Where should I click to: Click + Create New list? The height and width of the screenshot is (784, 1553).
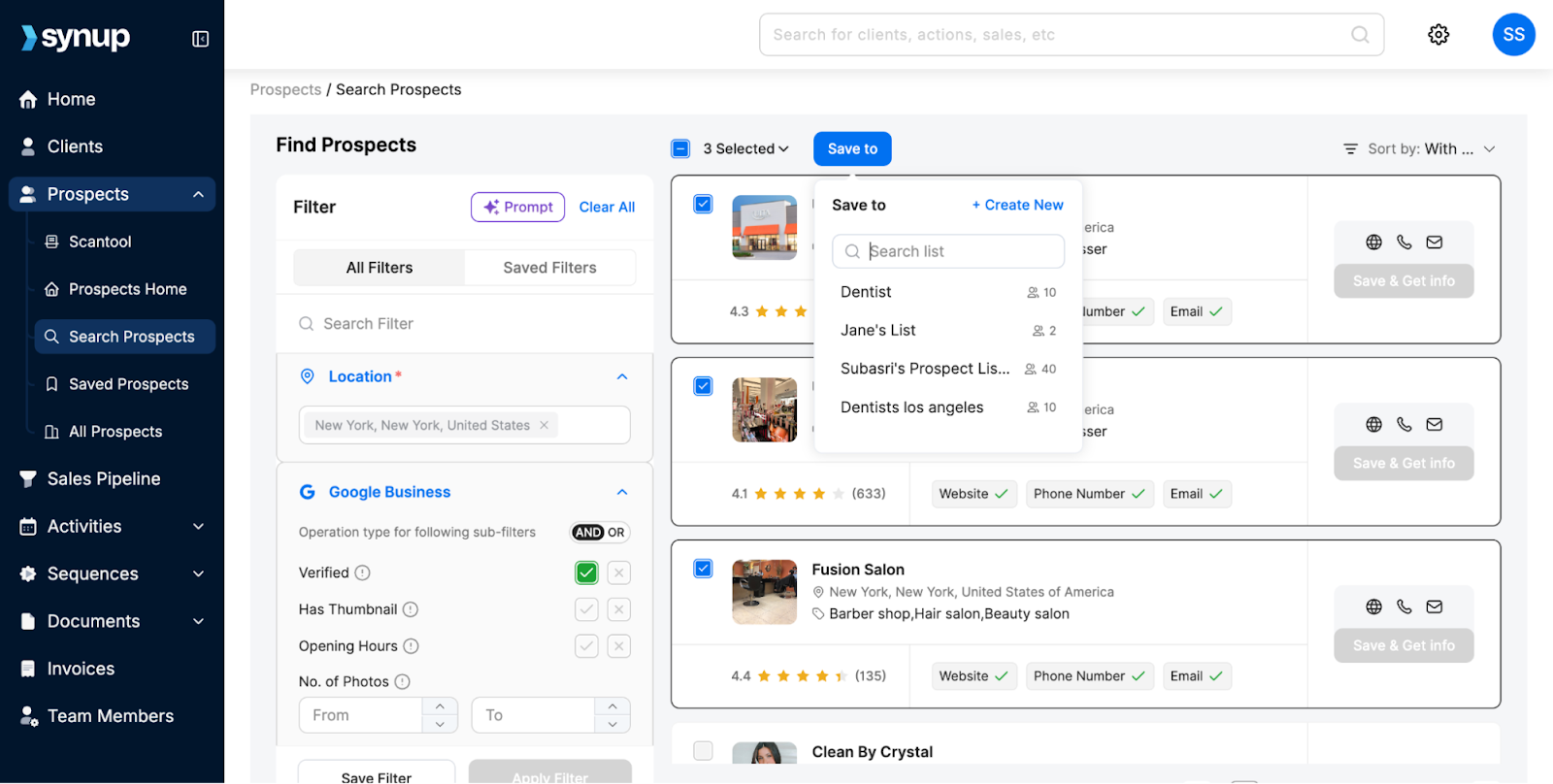[x=1017, y=205]
